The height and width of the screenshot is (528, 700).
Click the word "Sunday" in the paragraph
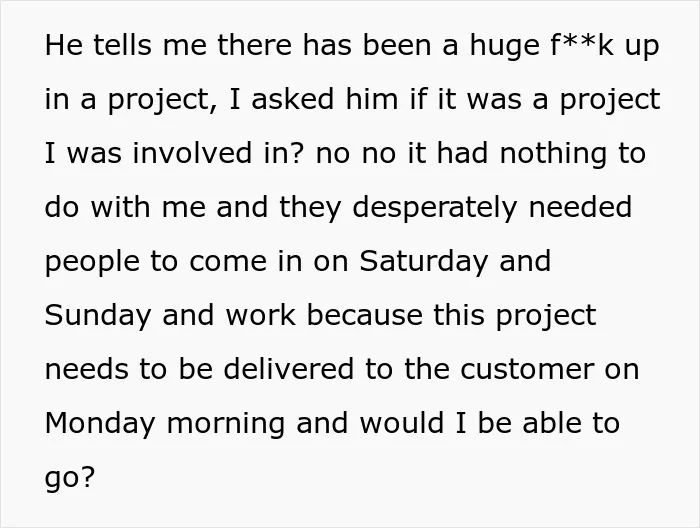click(98, 316)
